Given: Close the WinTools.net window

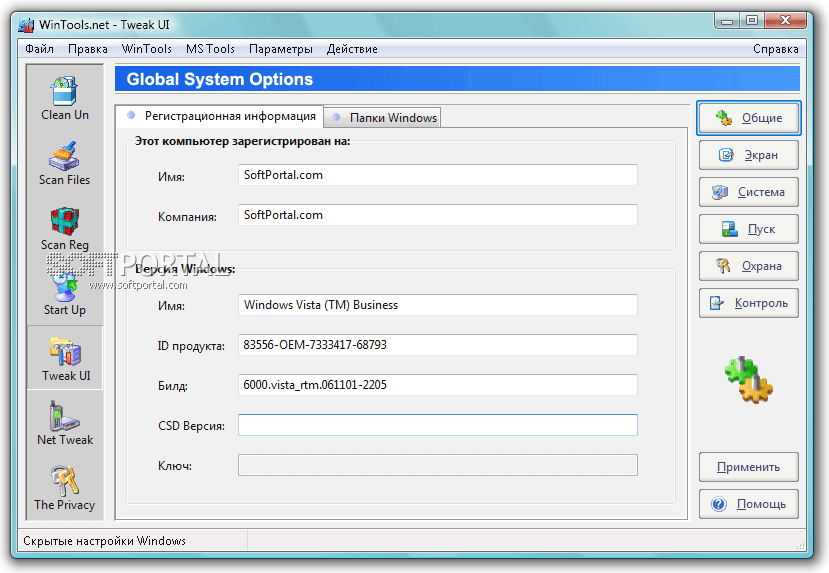Looking at the screenshot, I should [x=786, y=21].
